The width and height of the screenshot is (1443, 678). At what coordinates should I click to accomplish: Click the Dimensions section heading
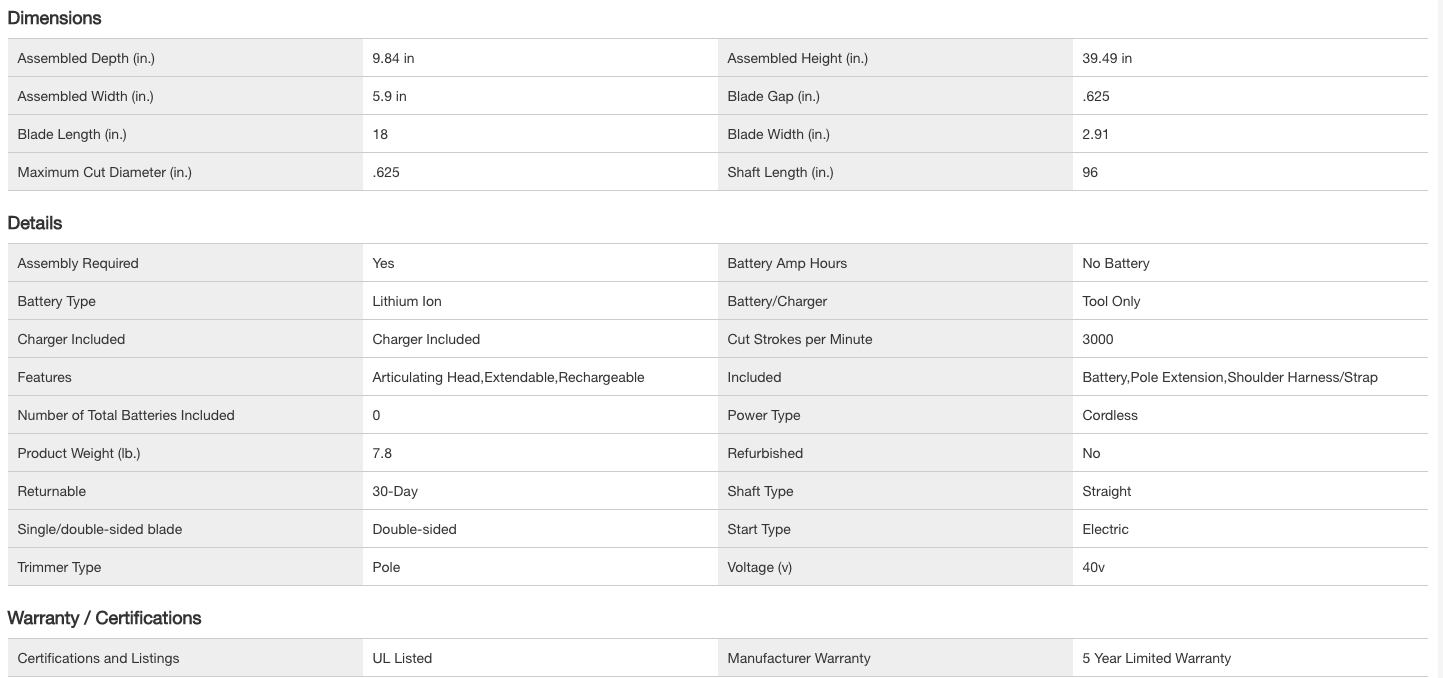[x=54, y=18]
